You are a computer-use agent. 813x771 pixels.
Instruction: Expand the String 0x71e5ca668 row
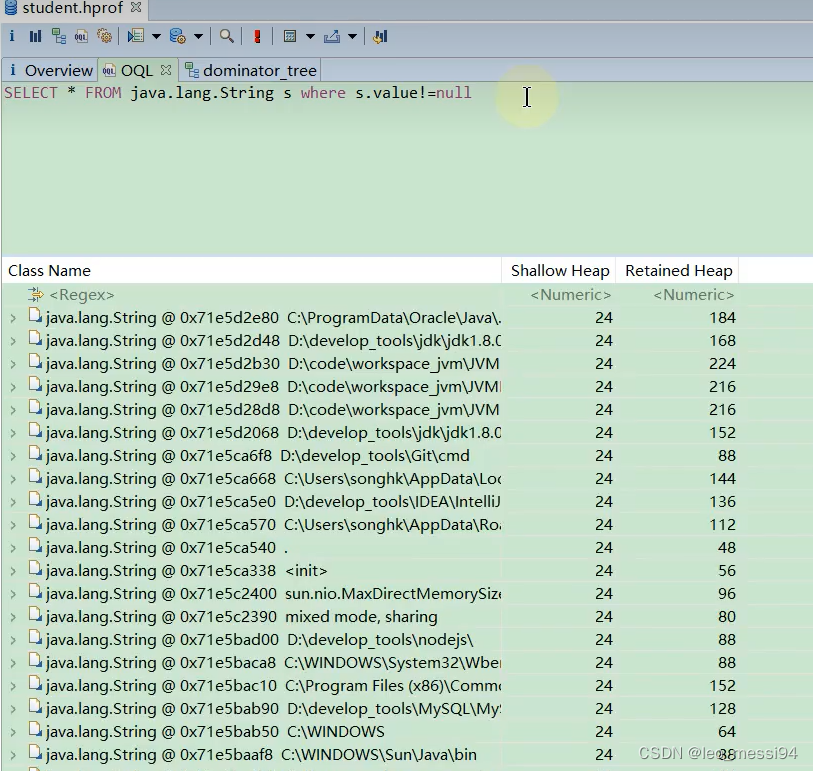pos(13,479)
